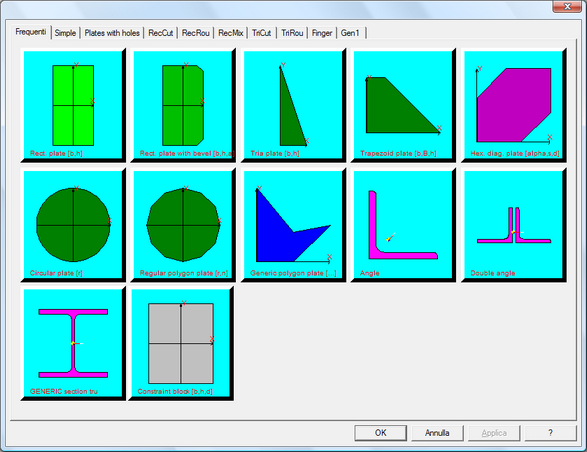Select the Constraint block [b,h,d] shape

(181, 343)
